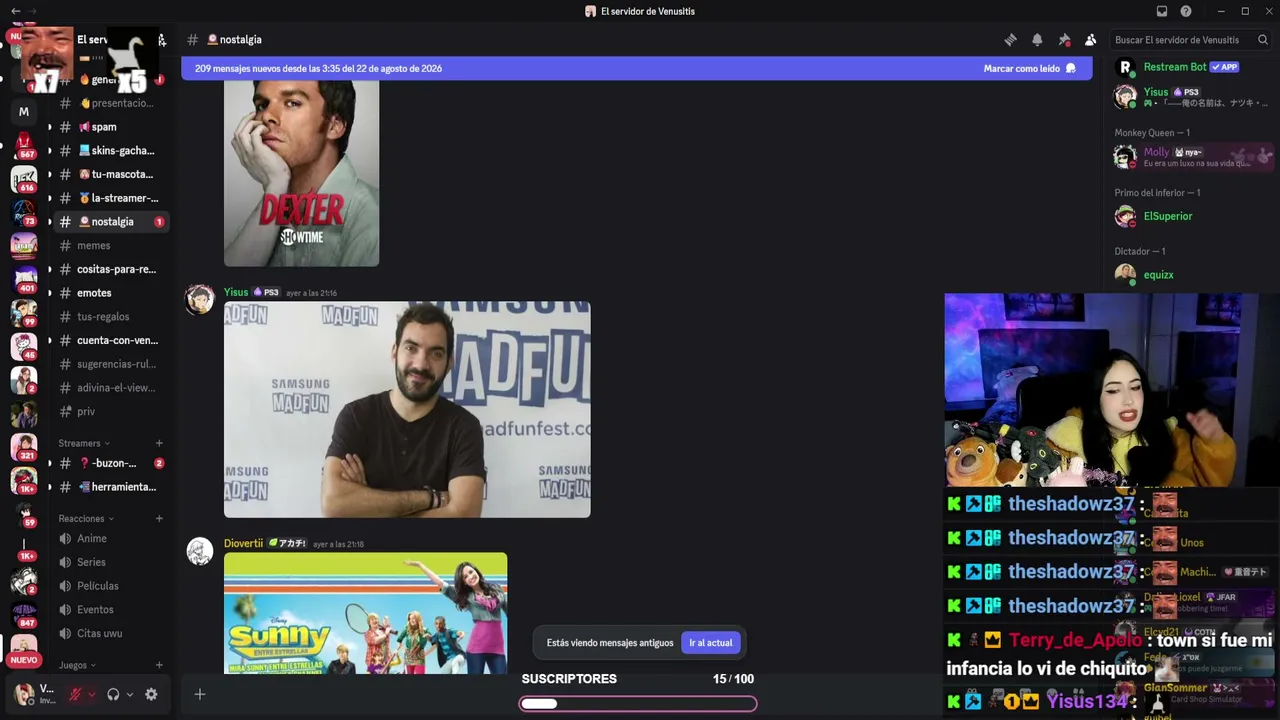Open server icon with 73 badge
This screenshot has width=1280, height=720.
(x=24, y=213)
